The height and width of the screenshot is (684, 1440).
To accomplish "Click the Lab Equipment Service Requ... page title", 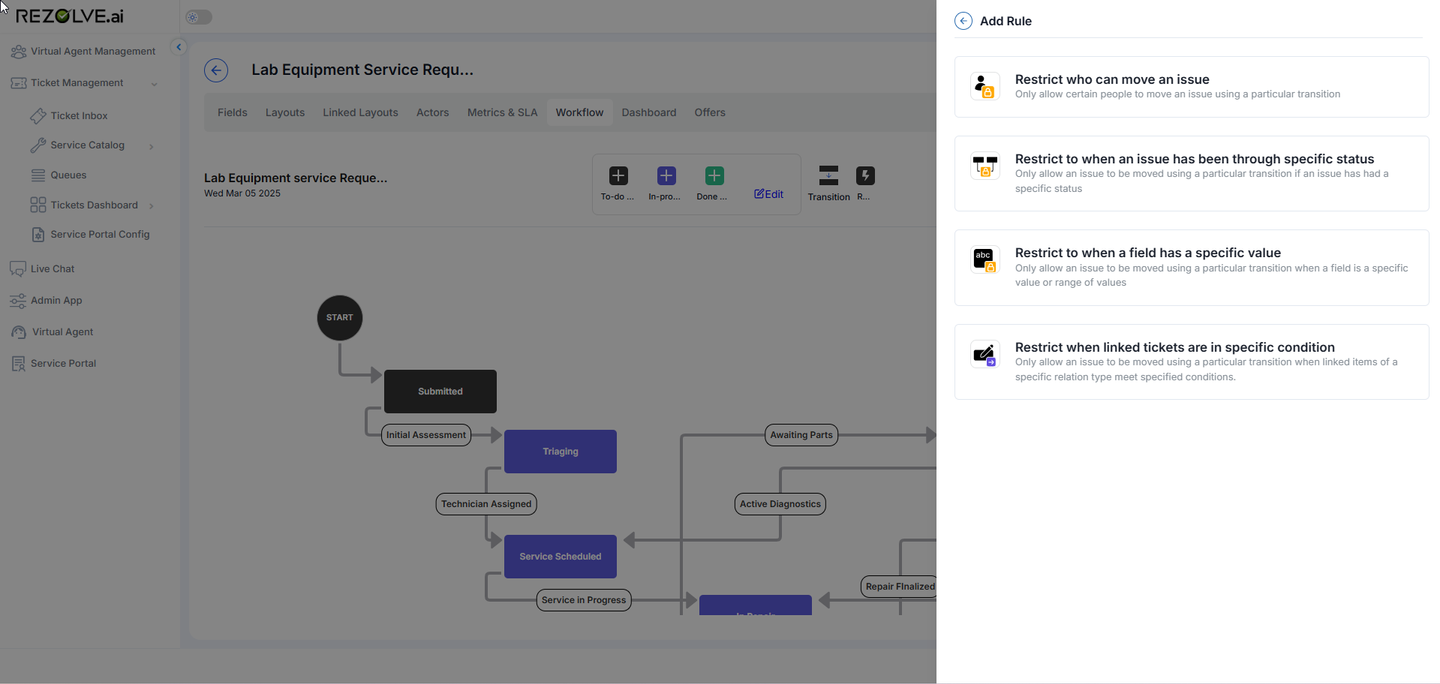I will [x=362, y=70].
